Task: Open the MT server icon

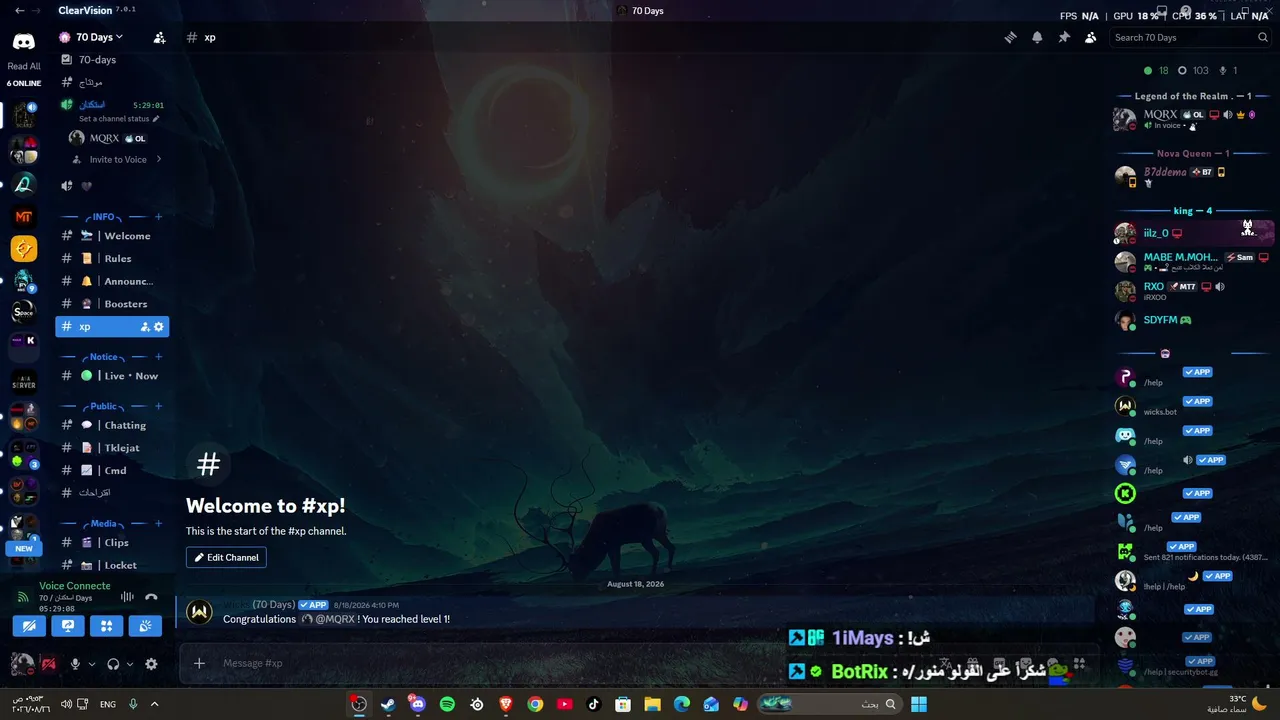Action: (24, 216)
